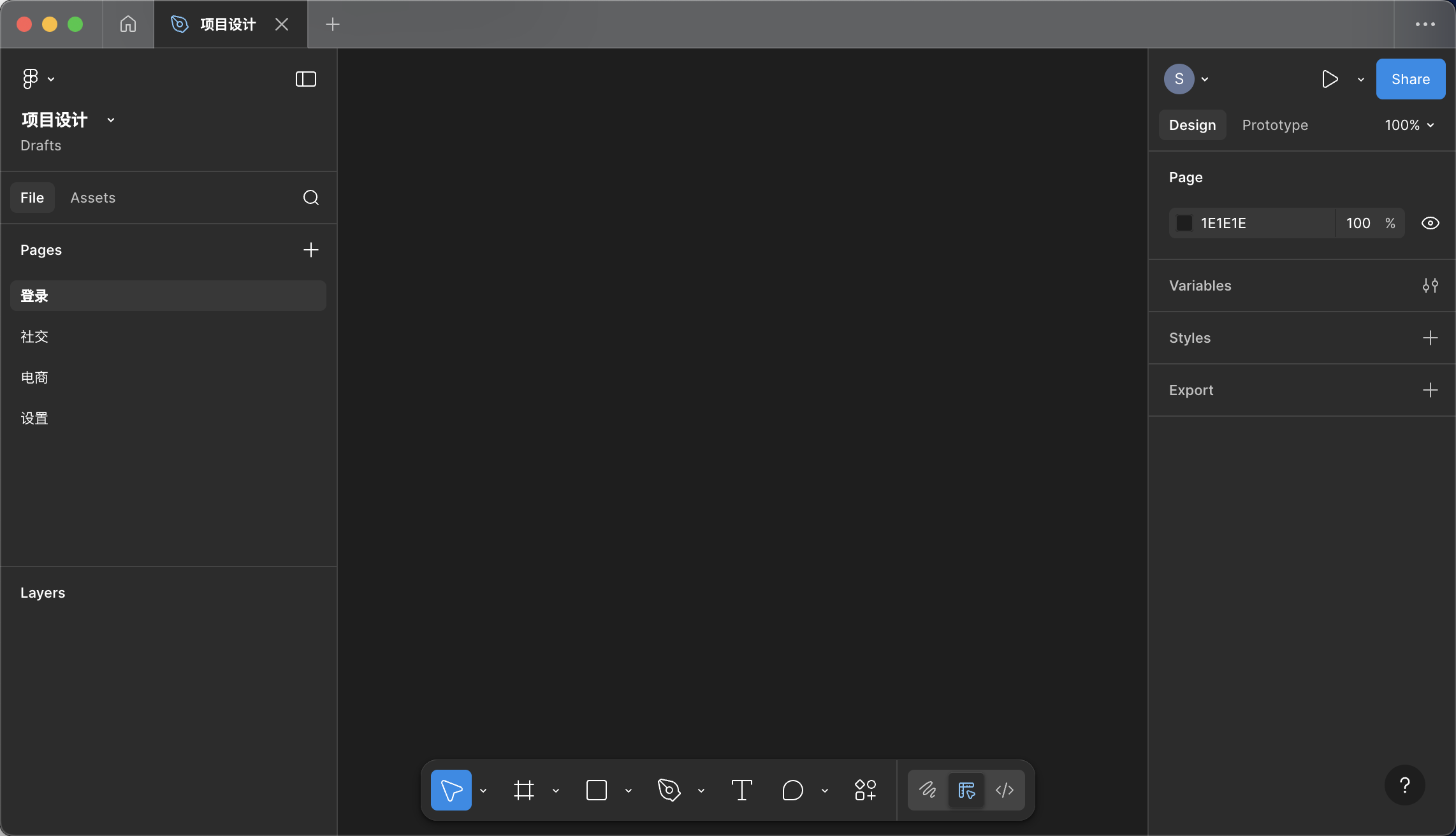1456x836 pixels.
Task: Switch to Dev Mode toggle
Action: pyautogui.click(x=1005, y=790)
